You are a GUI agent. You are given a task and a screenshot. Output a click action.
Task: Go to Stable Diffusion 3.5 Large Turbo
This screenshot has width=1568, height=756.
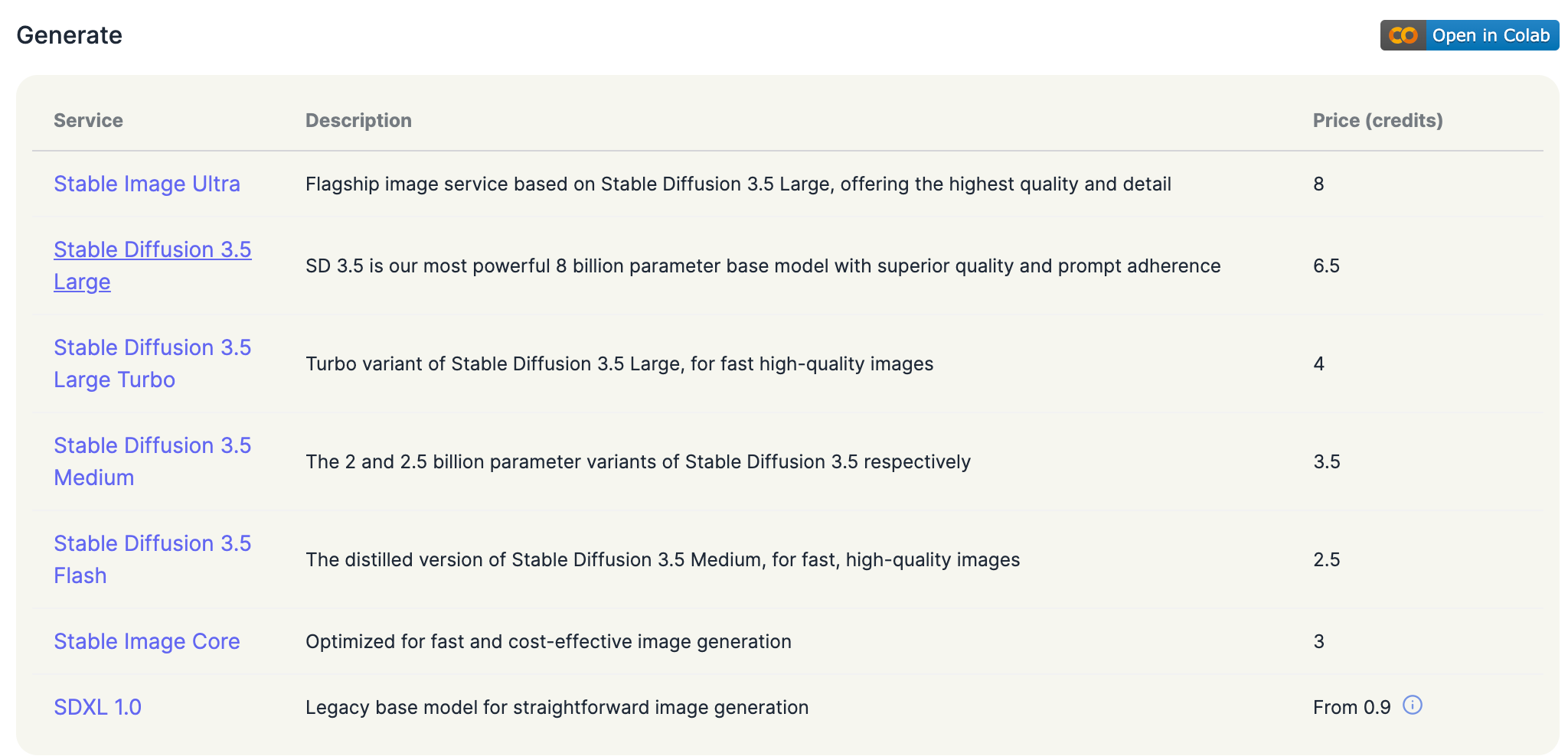tap(152, 363)
